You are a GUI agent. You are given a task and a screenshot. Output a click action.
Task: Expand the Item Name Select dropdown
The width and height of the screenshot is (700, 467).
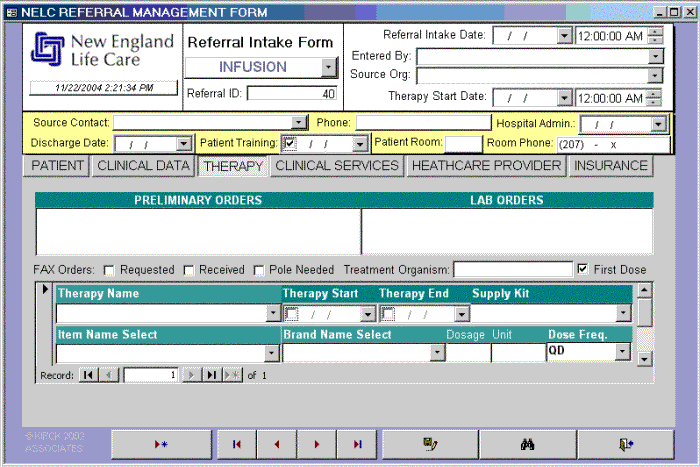click(x=271, y=353)
